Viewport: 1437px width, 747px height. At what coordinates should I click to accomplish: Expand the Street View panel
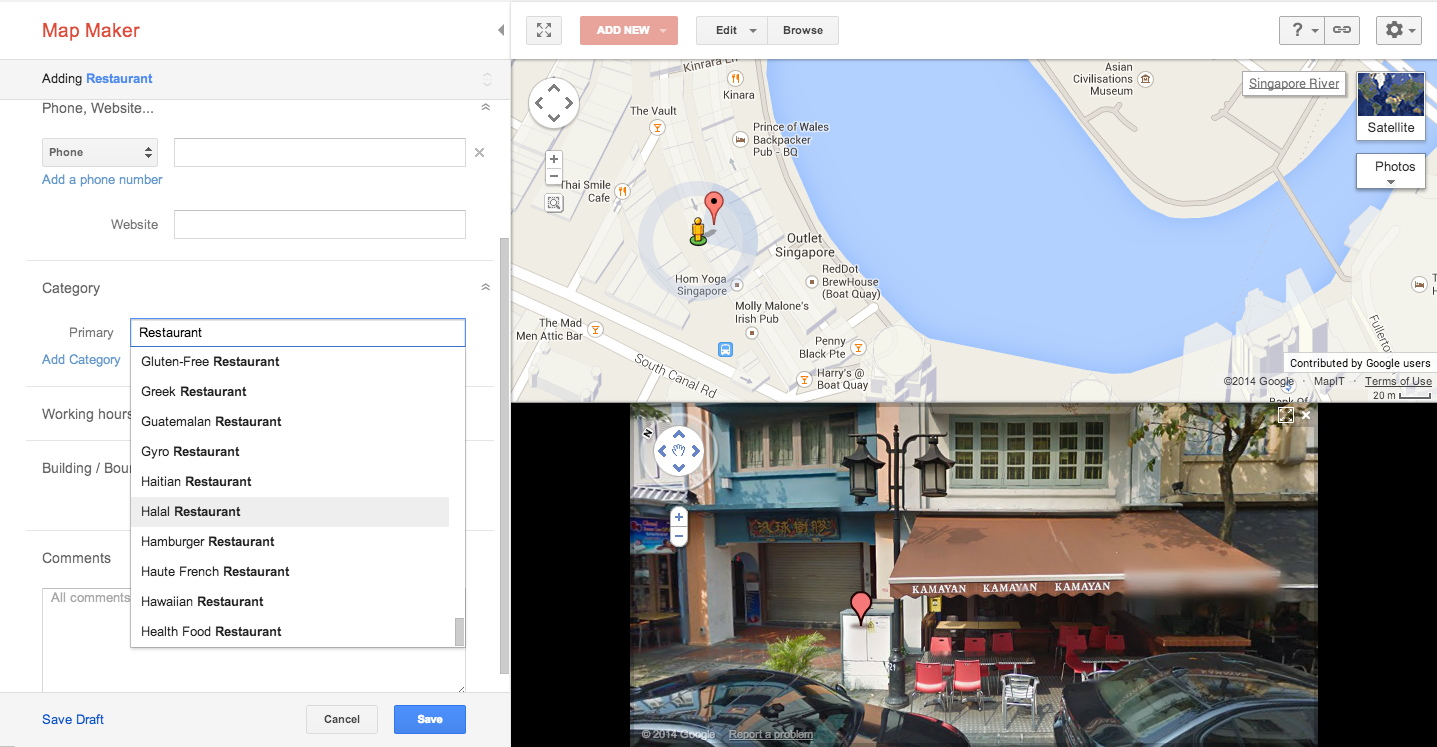[x=1286, y=414]
